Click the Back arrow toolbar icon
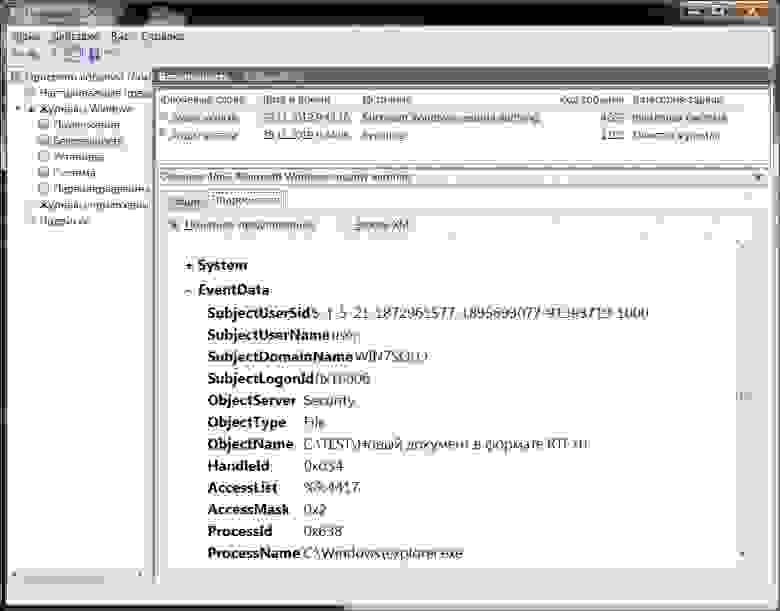This screenshot has width=780, height=611. pyautogui.click(x=18, y=52)
